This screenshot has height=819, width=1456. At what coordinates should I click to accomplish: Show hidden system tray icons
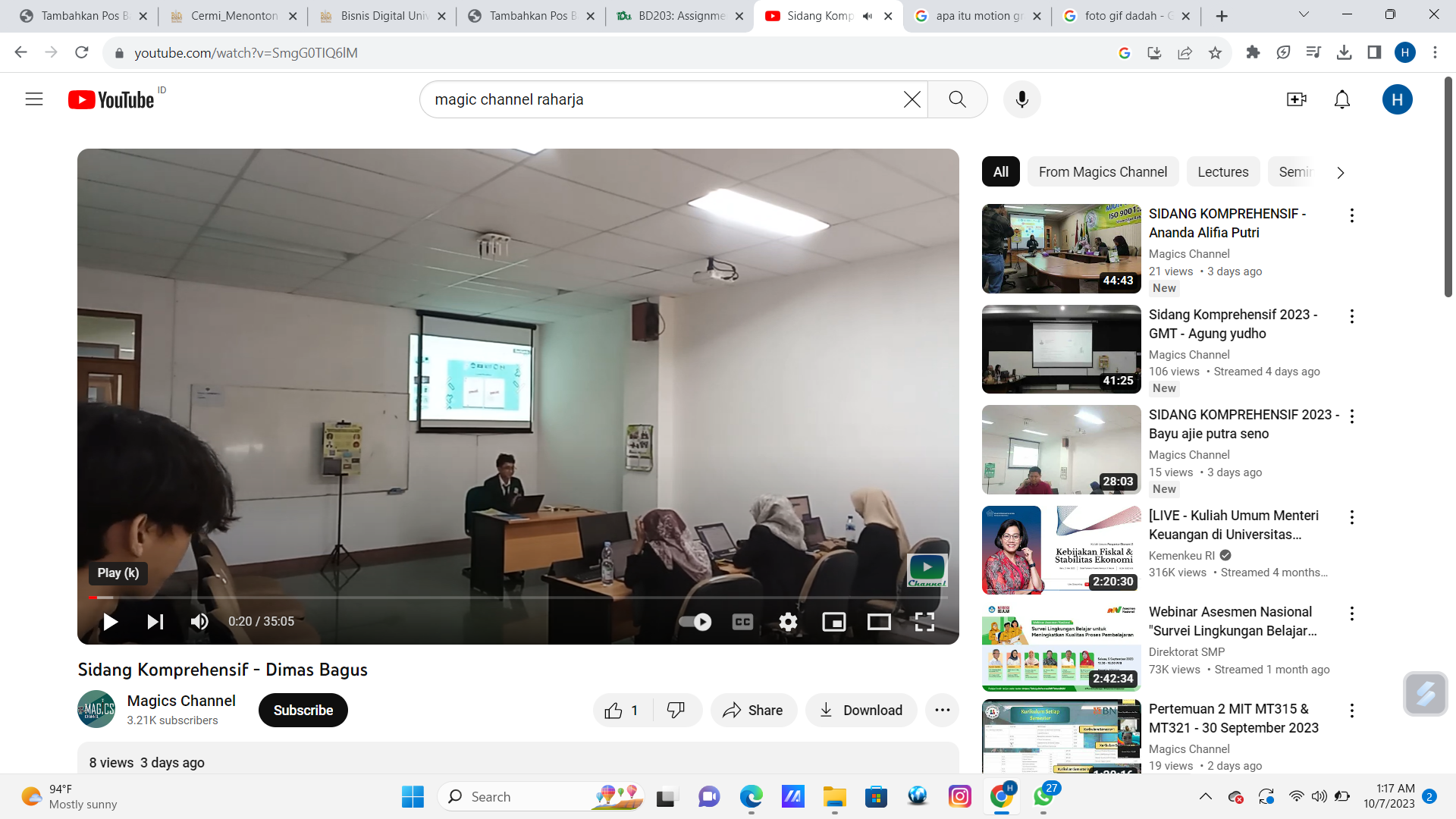point(1205,797)
